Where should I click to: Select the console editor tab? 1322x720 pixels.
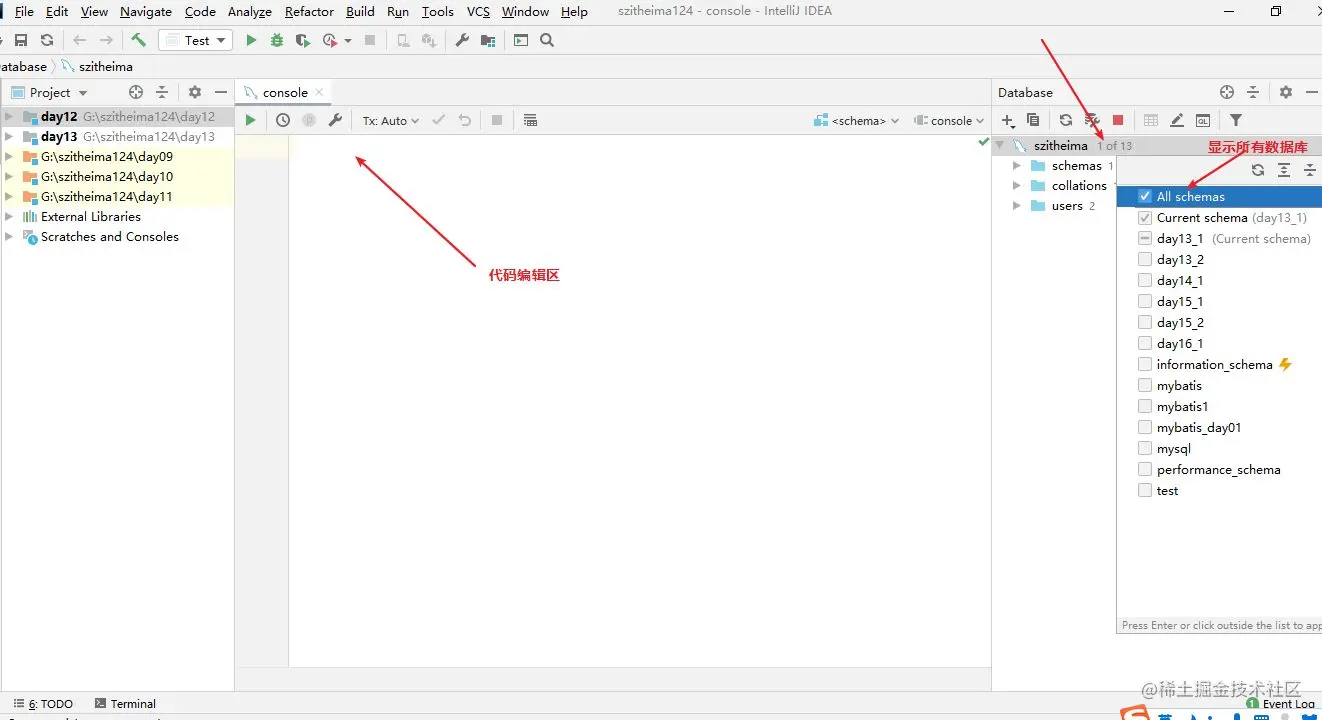pyautogui.click(x=285, y=92)
